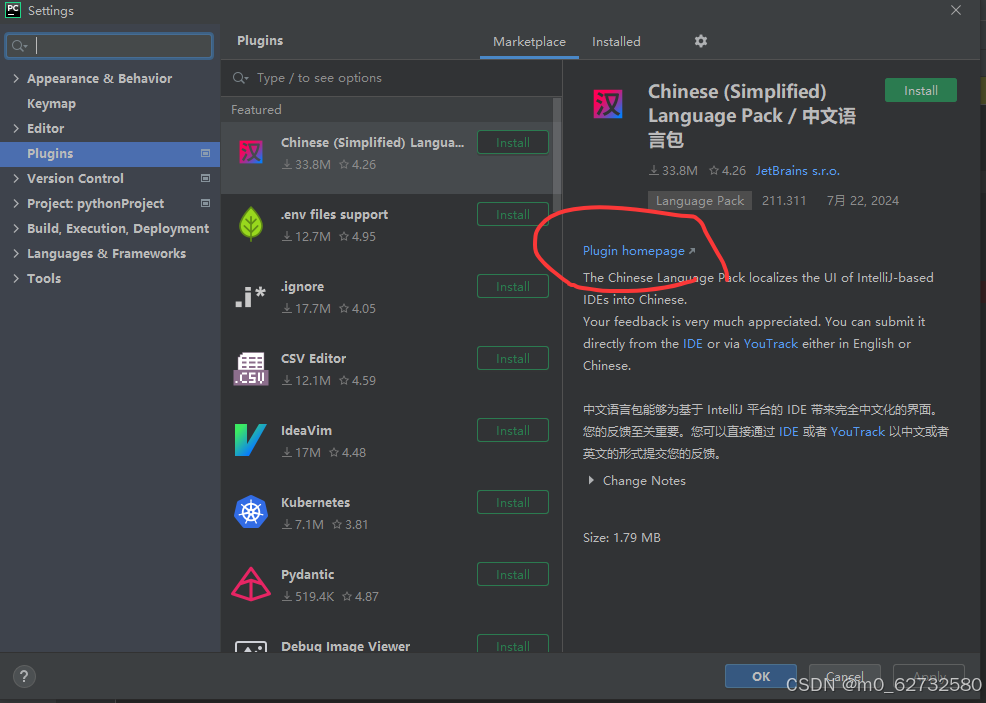Image resolution: width=986 pixels, height=703 pixels.
Task: Click the help question mark icon
Action: [24, 677]
